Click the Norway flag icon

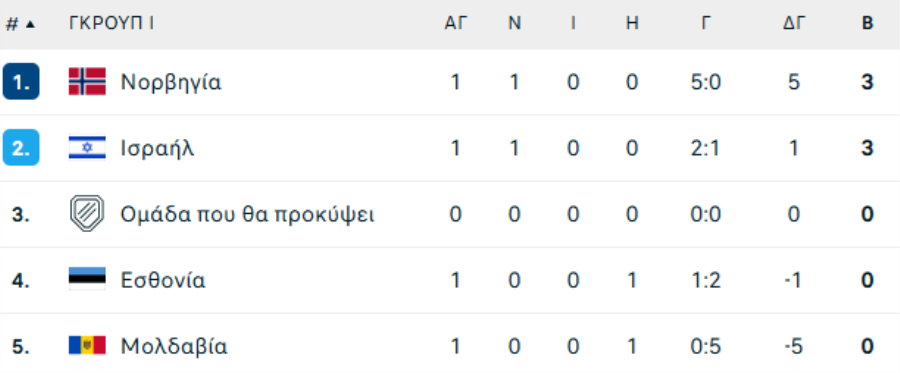[87, 81]
